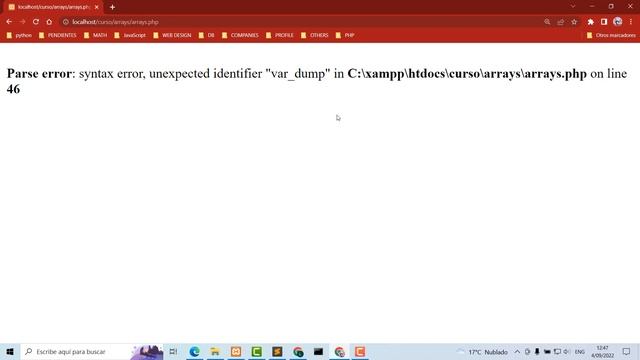This screenshot has height=360, width=640.
Task: Open File Explorer from taskbar
Action: (215, 351)
